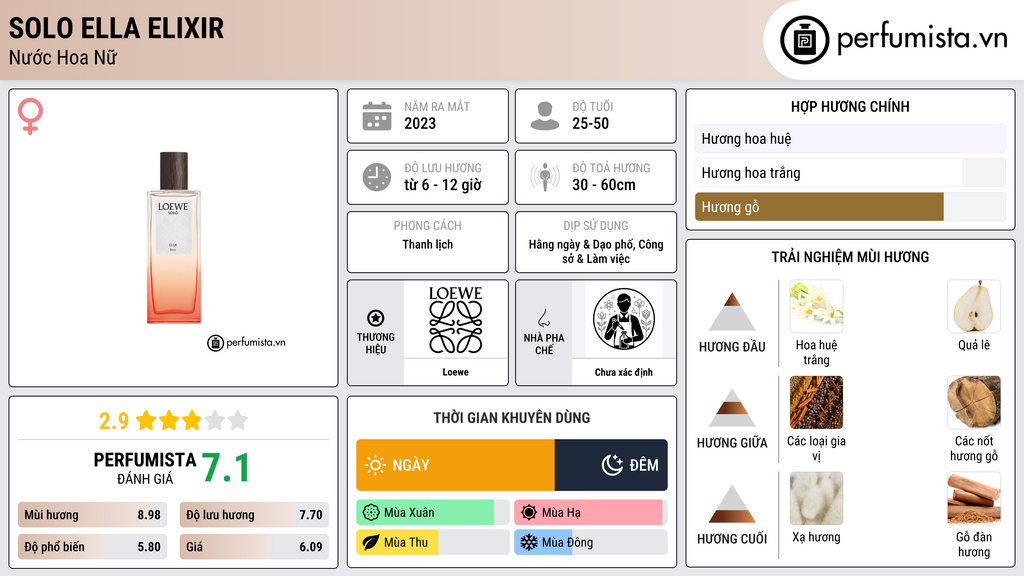Click the leaf icon beside Mùa Thu
The image size is (1024, 576).
pyautogui.click(x=370, y=542)
